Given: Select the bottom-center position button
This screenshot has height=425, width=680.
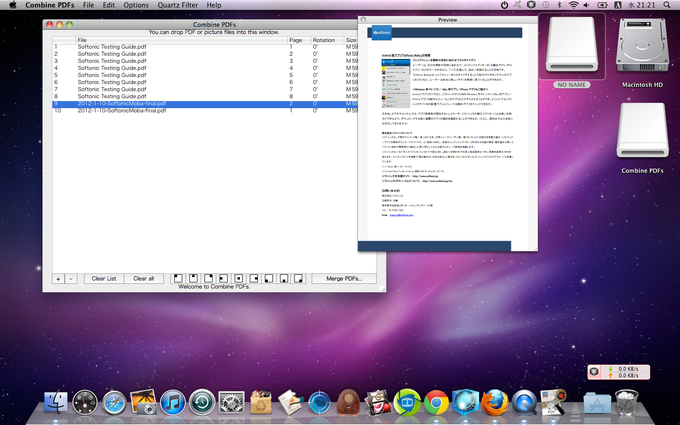Looking at the screenshot, I should [x=284, y=278].
